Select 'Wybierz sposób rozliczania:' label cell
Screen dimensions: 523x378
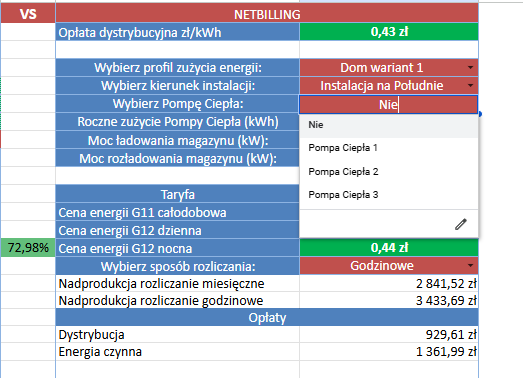[177, 267]
